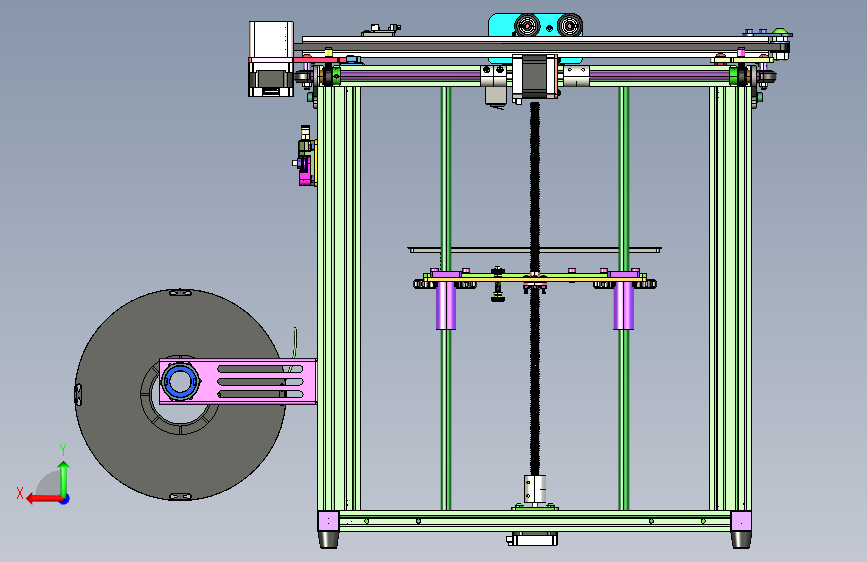Select the shaft coupler at lead screw bottom

coord(535,489)
